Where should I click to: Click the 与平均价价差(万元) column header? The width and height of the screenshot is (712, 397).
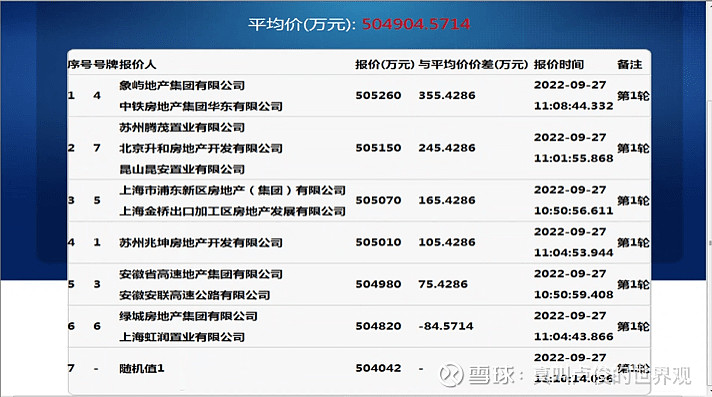(x=473, y=65)
